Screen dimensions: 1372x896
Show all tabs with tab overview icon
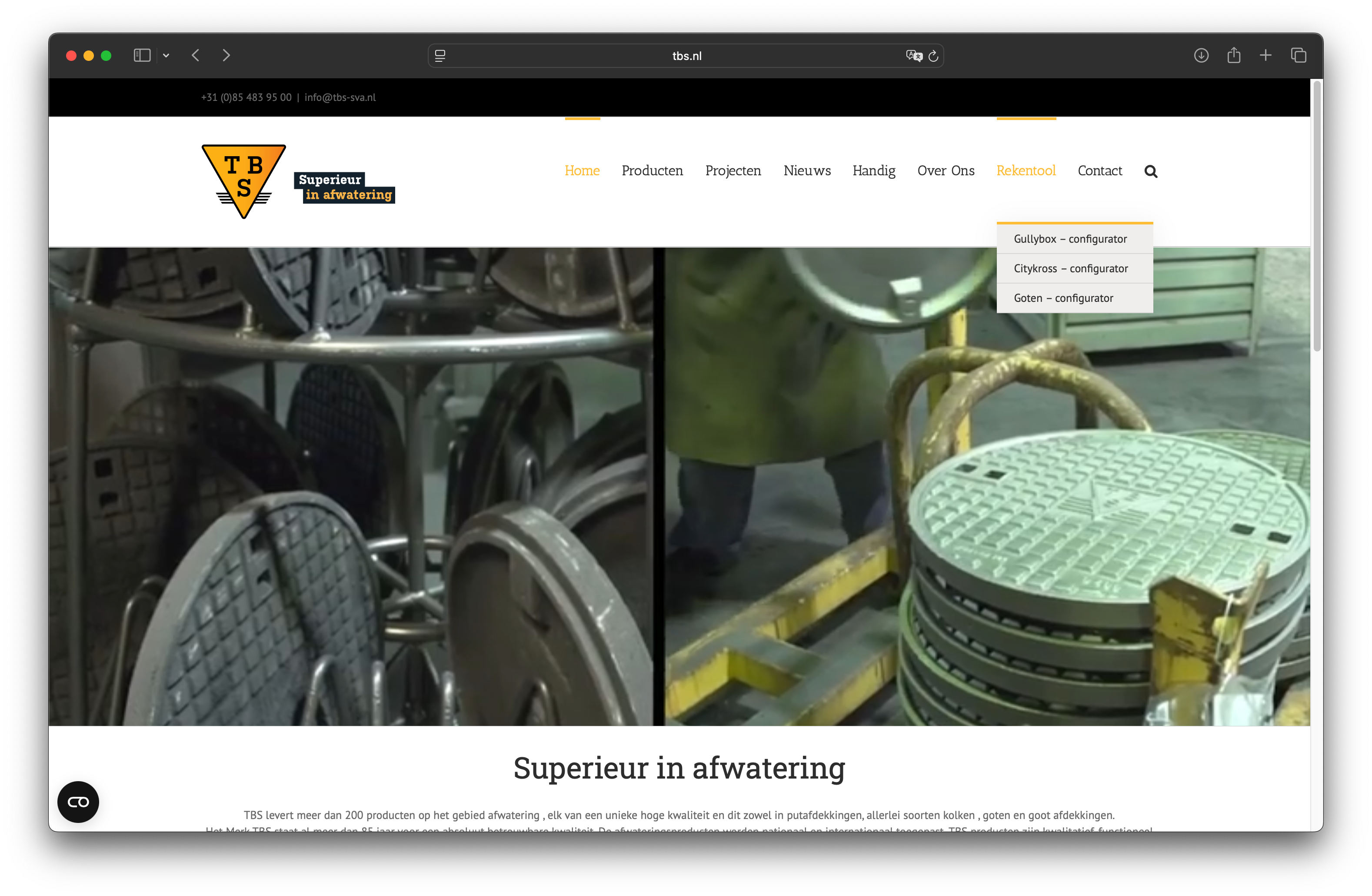point(1299,55)
